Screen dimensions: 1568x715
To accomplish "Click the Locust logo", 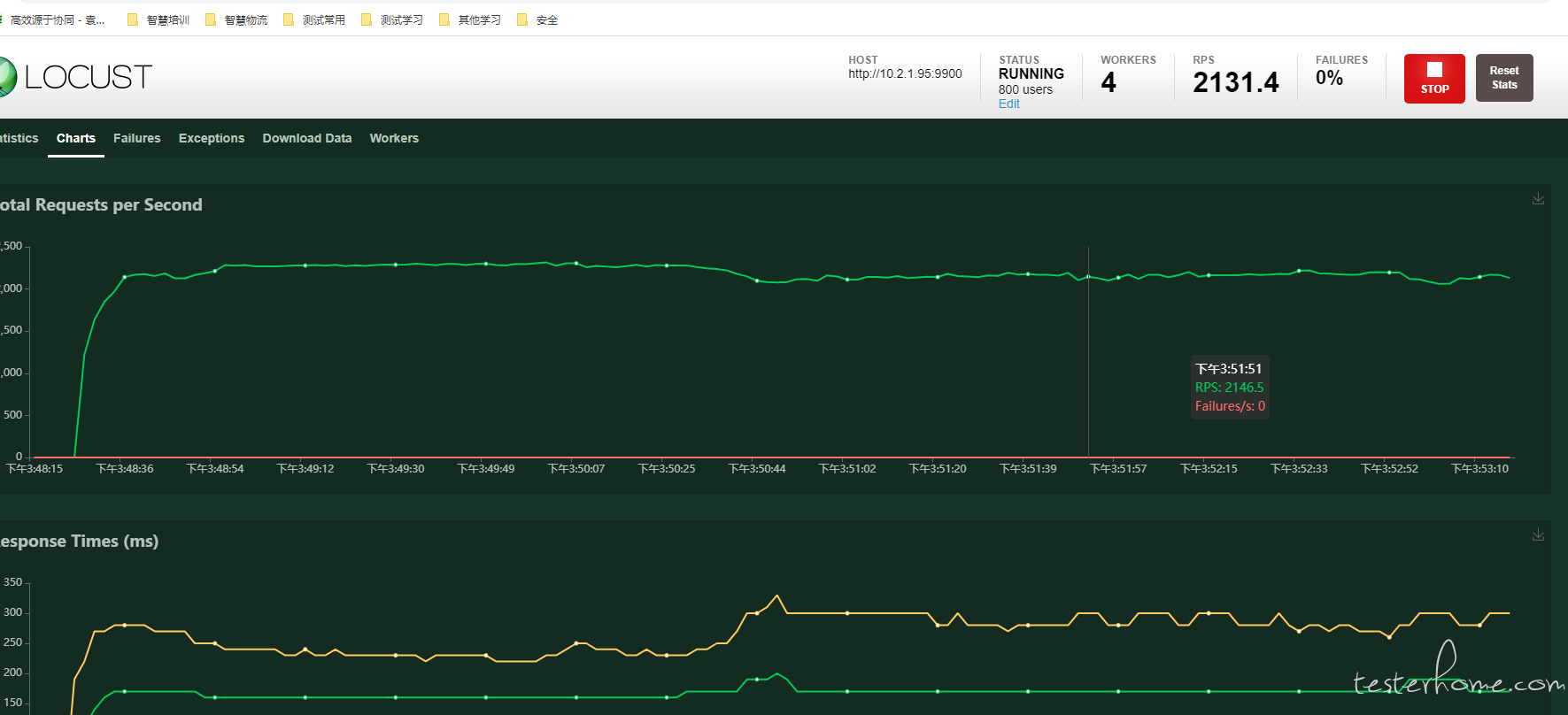I will (76, 77).
